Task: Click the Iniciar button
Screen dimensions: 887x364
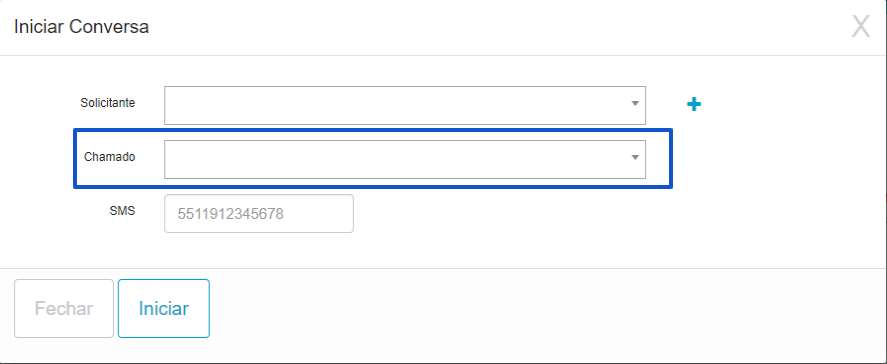Action: [x=163, y=309]
